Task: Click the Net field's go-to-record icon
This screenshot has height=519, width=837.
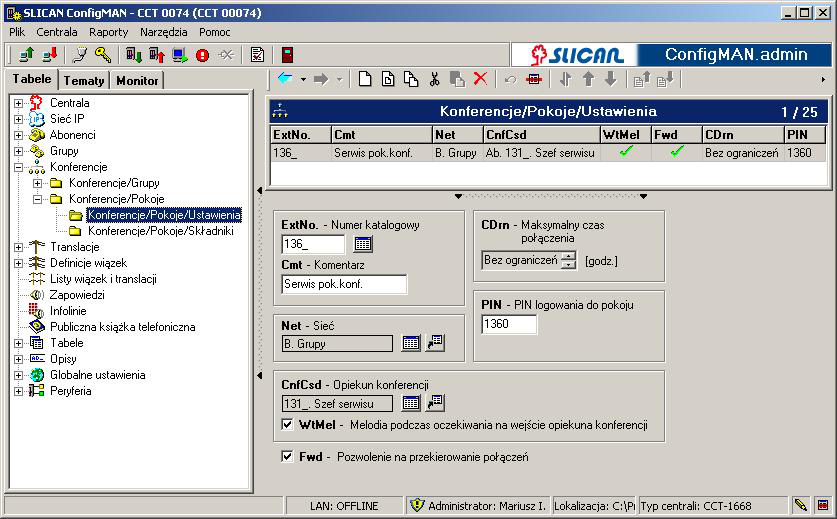Action: [x=436, y=342]
